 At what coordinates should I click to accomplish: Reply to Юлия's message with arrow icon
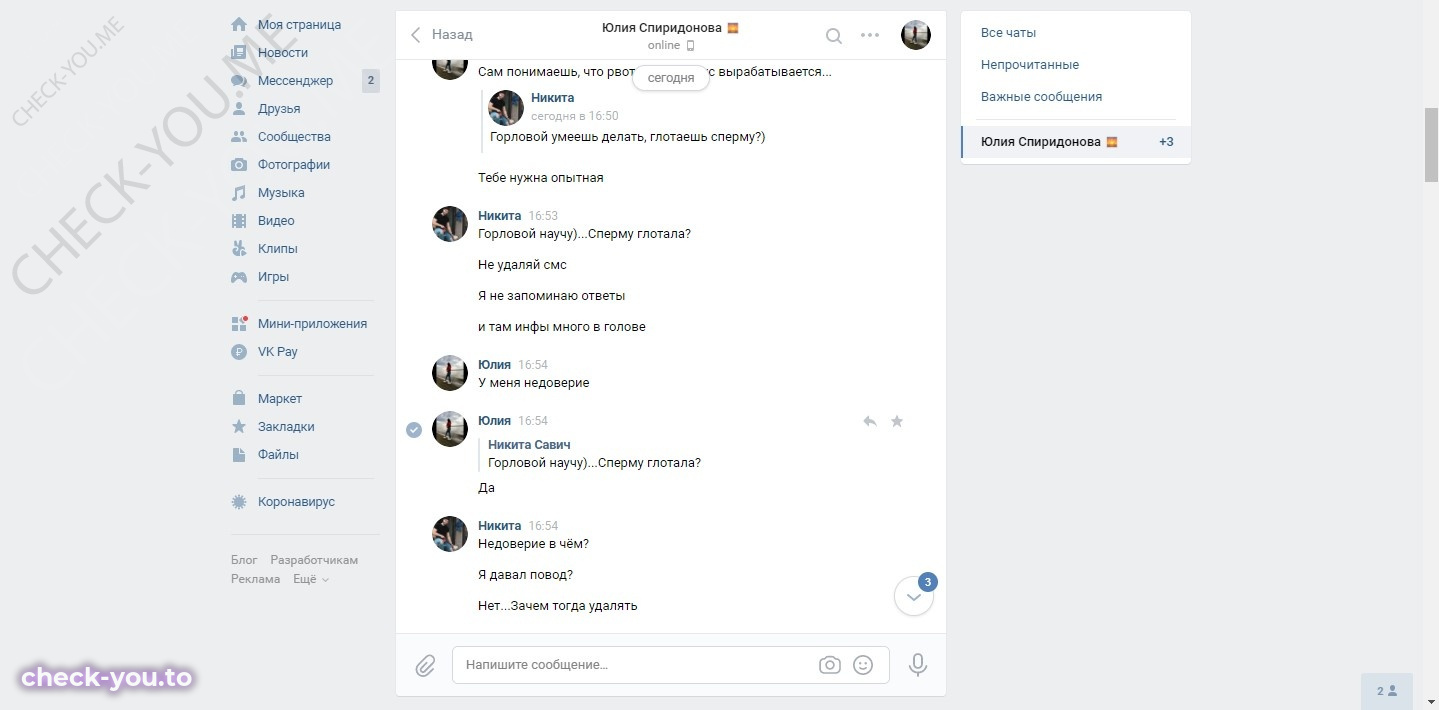point(870,421)
